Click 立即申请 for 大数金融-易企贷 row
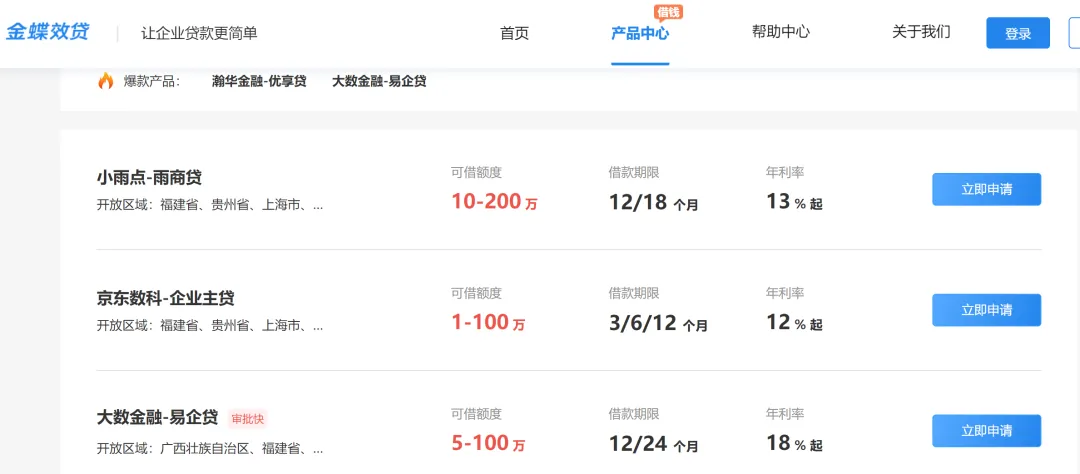The height and width of the screenshot is (474, 1080). [x=986, y=431]
